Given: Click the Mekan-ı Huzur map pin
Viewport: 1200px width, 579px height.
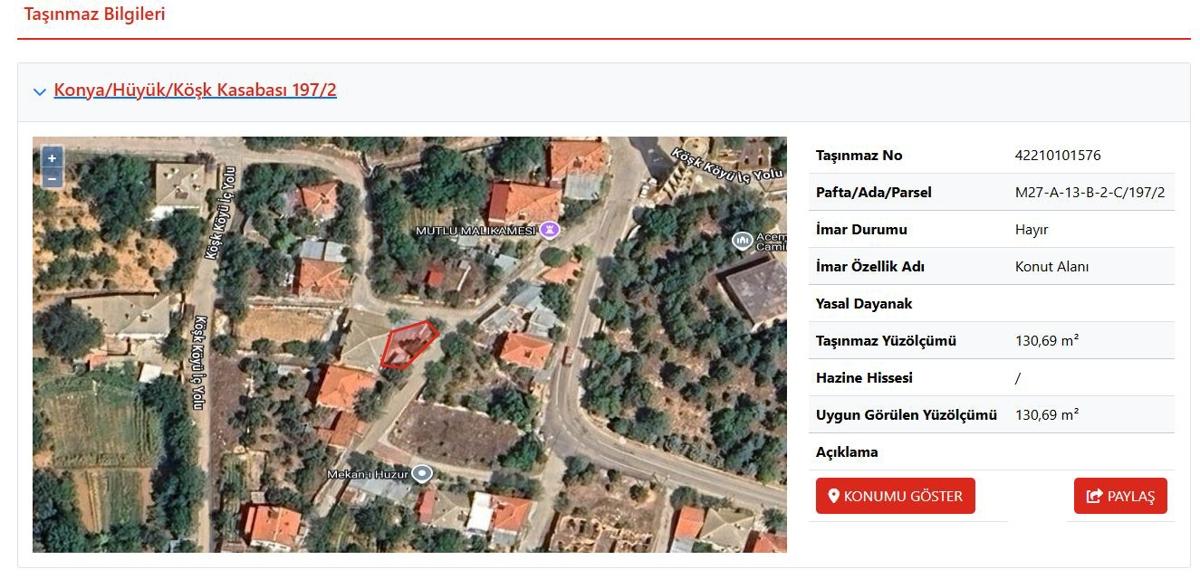Looking at the screenshot, I should pyautogui.click(x=422, y=473).
